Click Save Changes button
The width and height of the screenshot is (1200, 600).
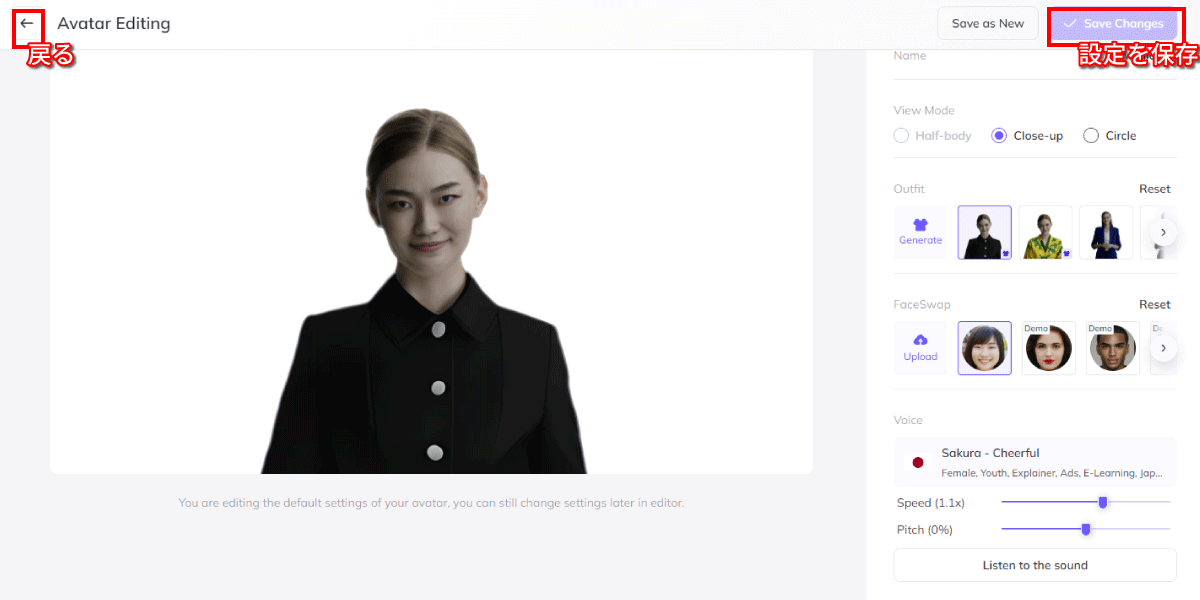click(x=1113, y=23)
